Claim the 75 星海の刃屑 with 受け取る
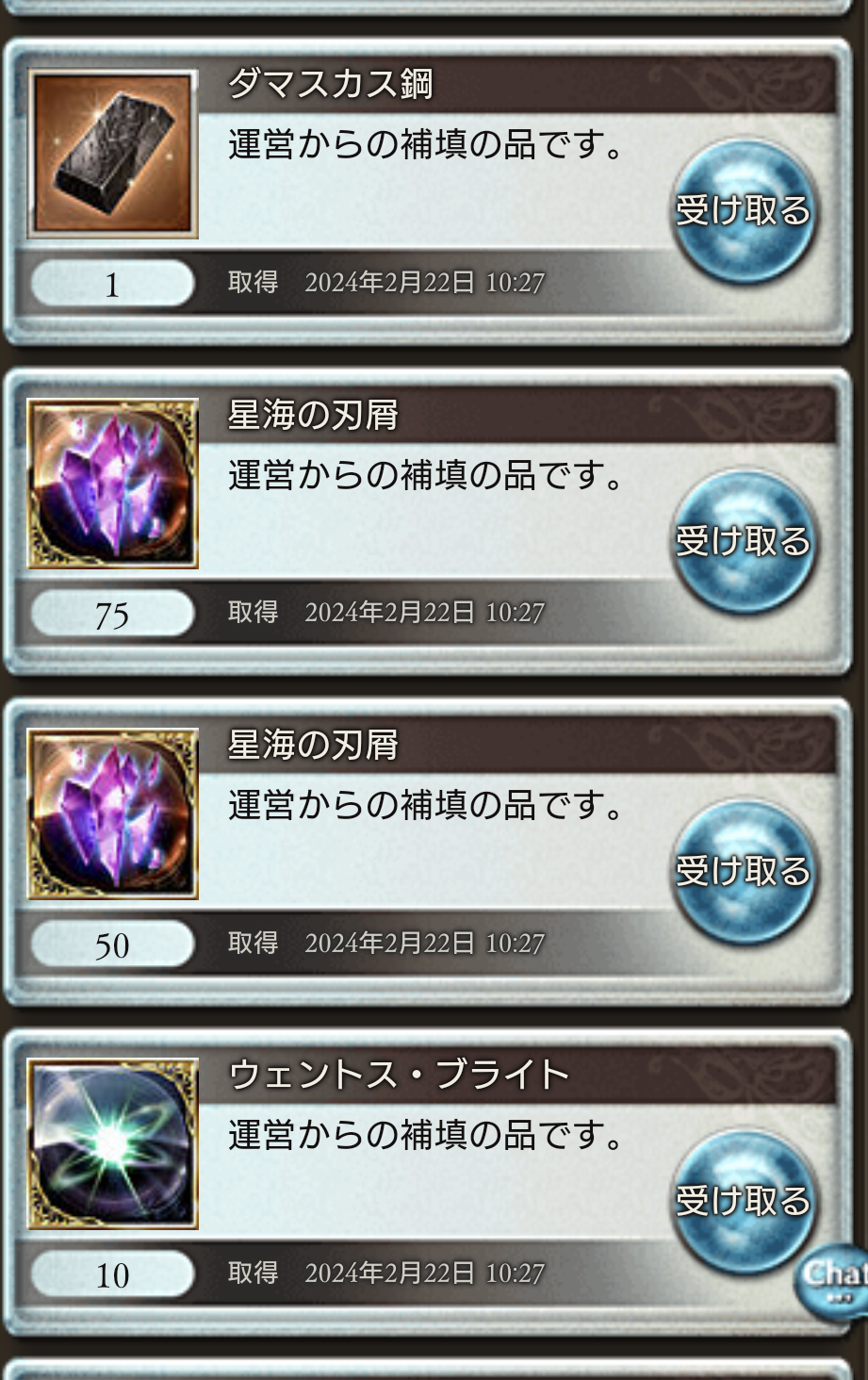Screen dimensions: 868x1380 [743, 541]
